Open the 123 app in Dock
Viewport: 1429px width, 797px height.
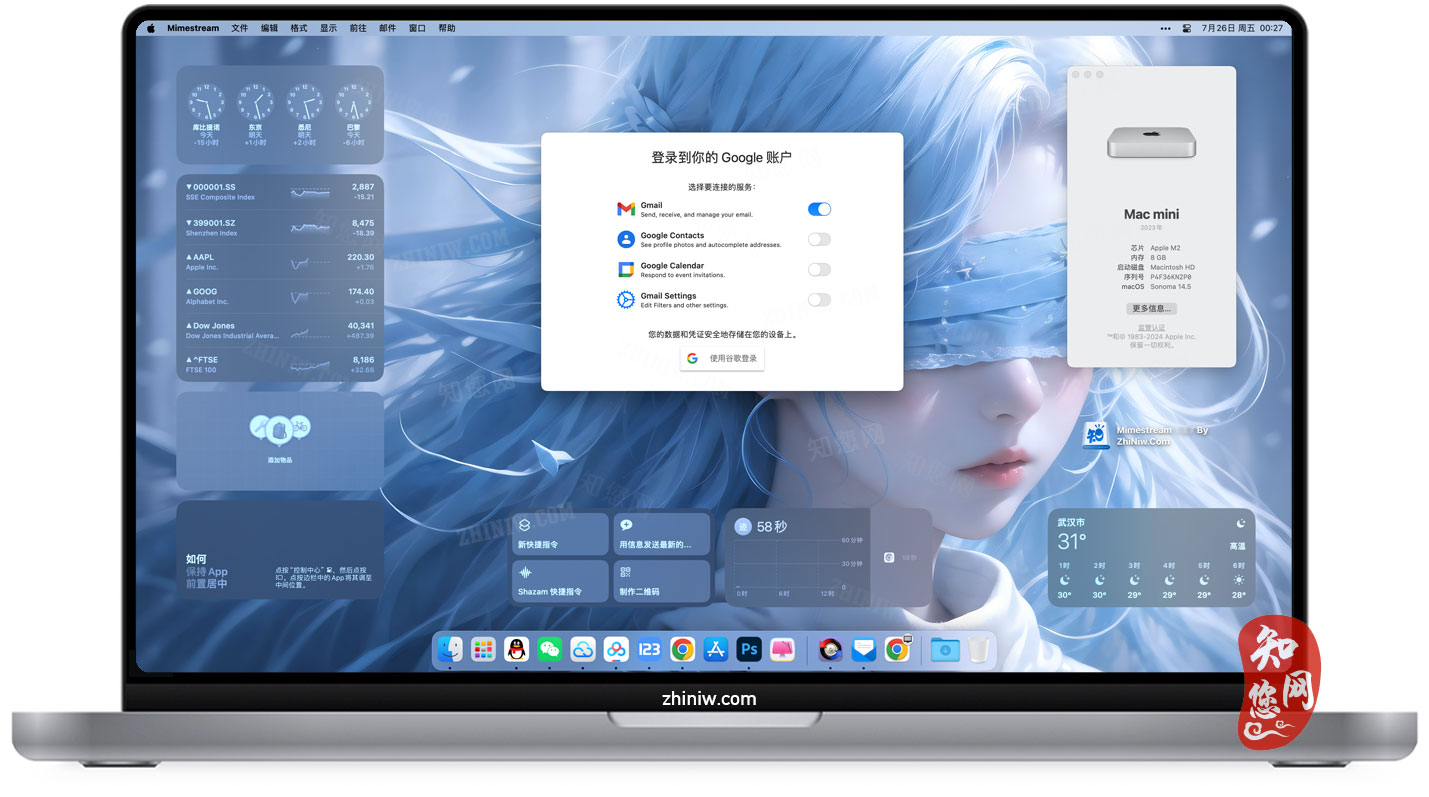650,649
